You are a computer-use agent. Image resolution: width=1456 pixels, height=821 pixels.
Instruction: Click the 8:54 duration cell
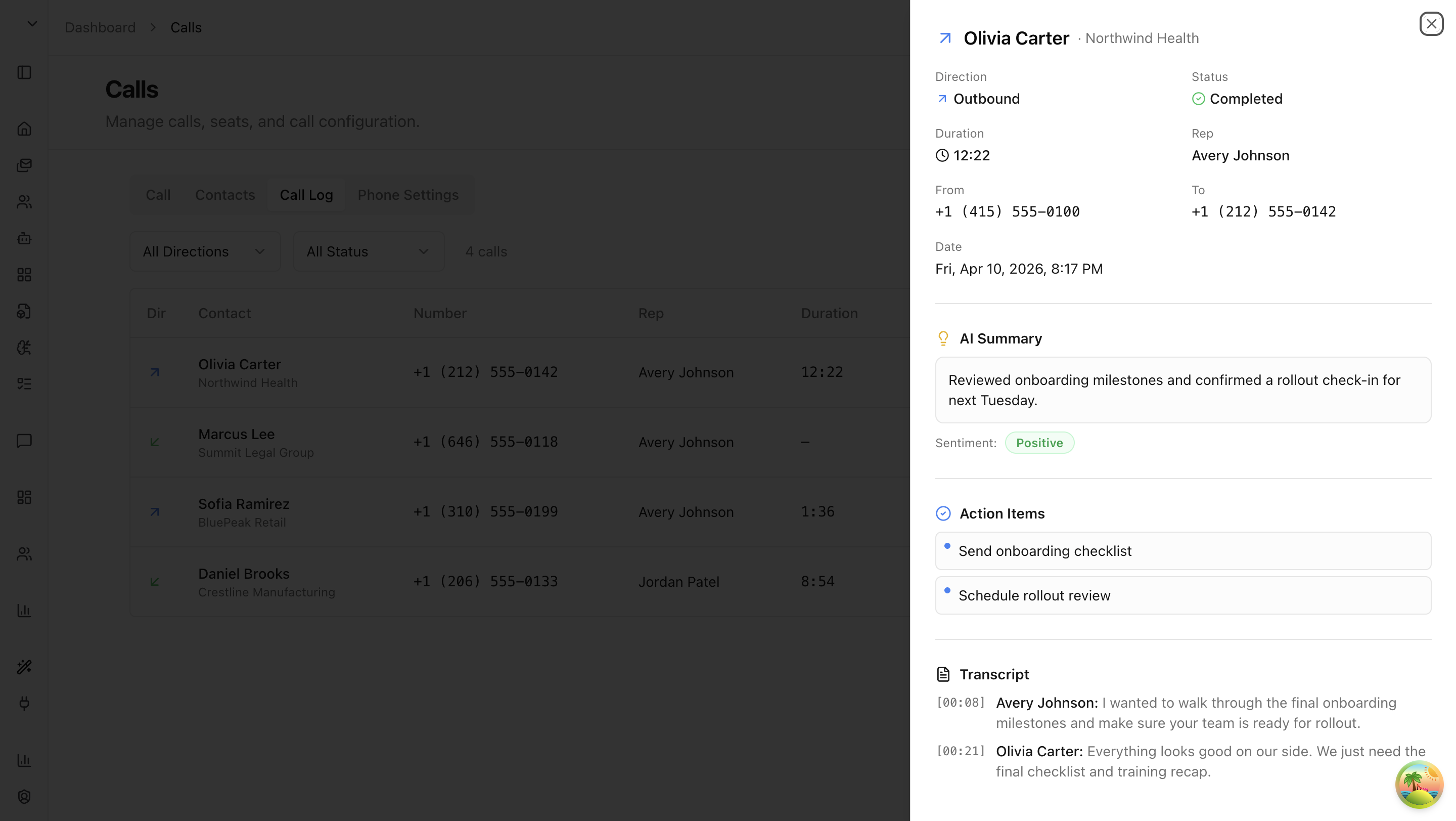(817, 582)
